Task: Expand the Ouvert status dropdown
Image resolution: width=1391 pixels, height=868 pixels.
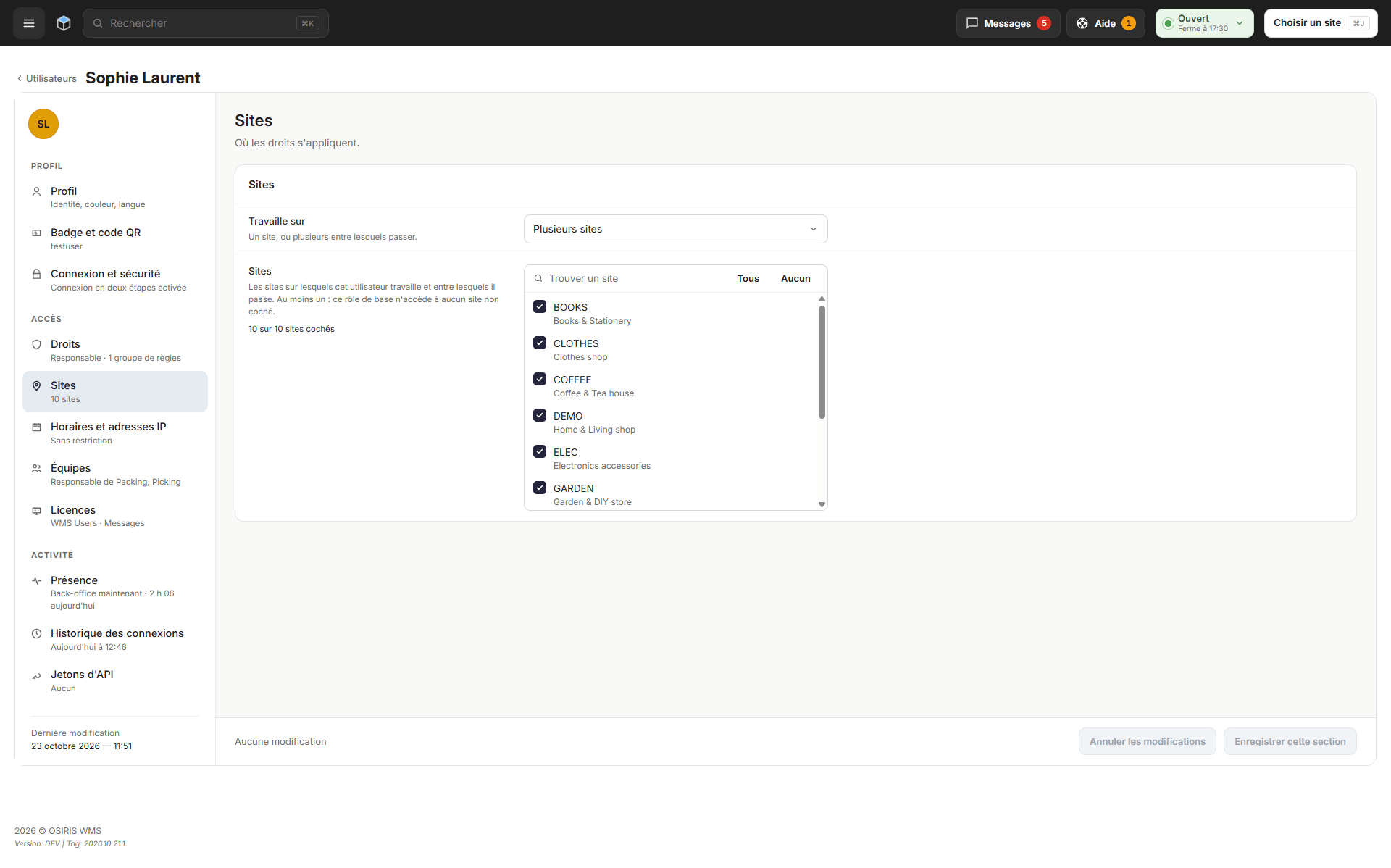Action: coord(1204,23)
